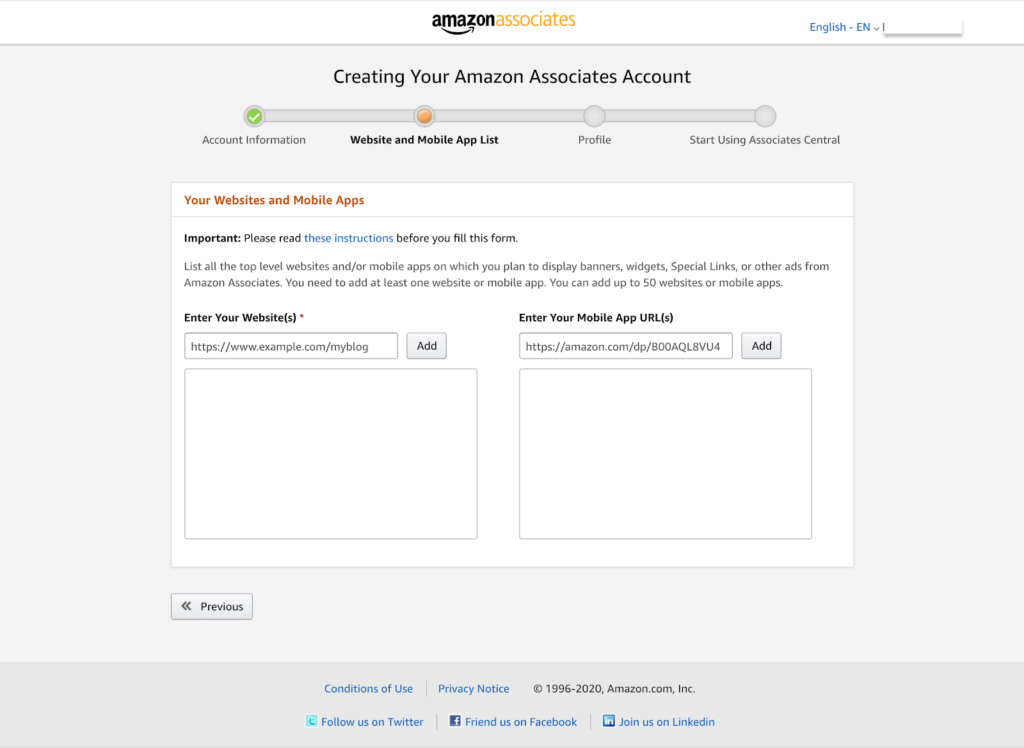The image size is (1024, 748).
Task: Click inside the mobile app URL field
Action: tap(626, 345)
